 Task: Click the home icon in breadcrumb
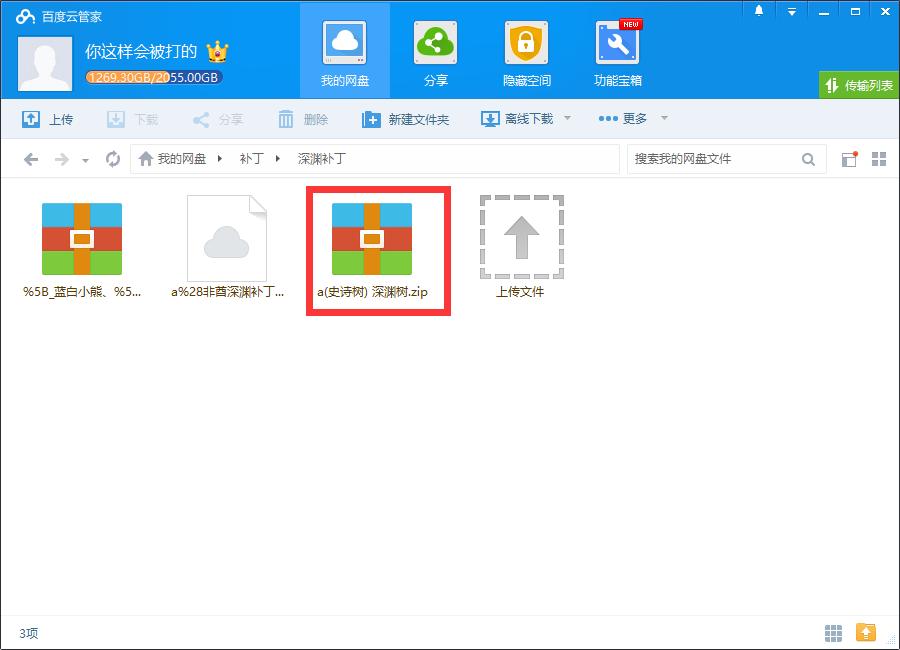pos(146,158)
